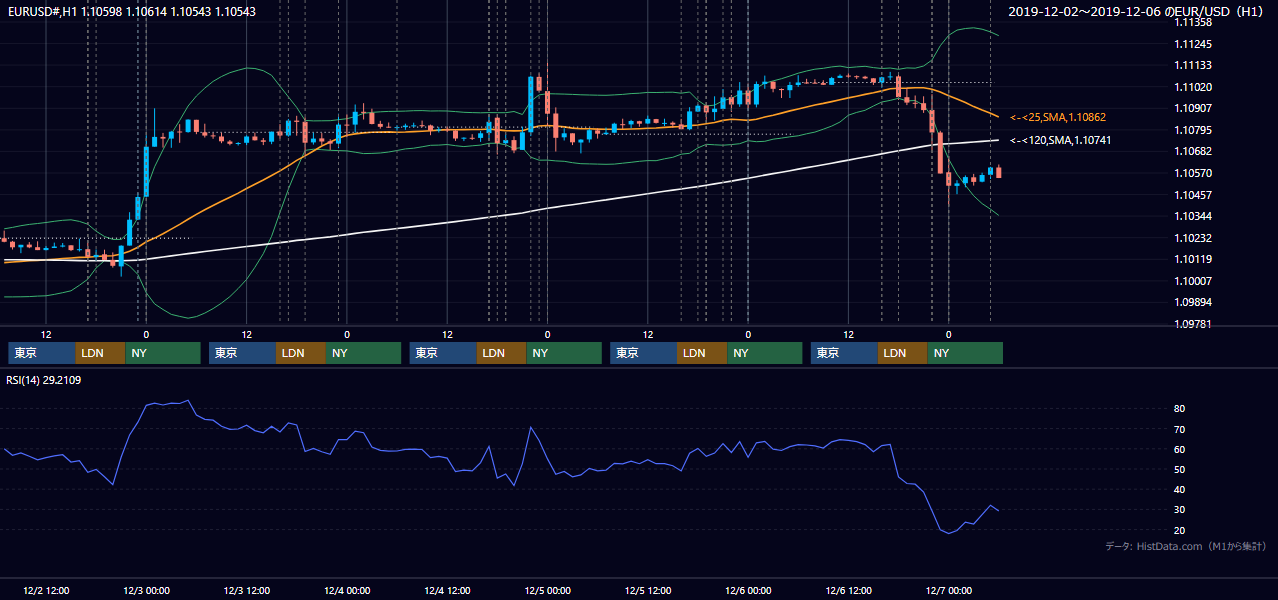Image resolution: width=1278 pixels, height=600 pixels.
Task: Click the 12/5 00:00 time axis label
Action: click(547, 590)
